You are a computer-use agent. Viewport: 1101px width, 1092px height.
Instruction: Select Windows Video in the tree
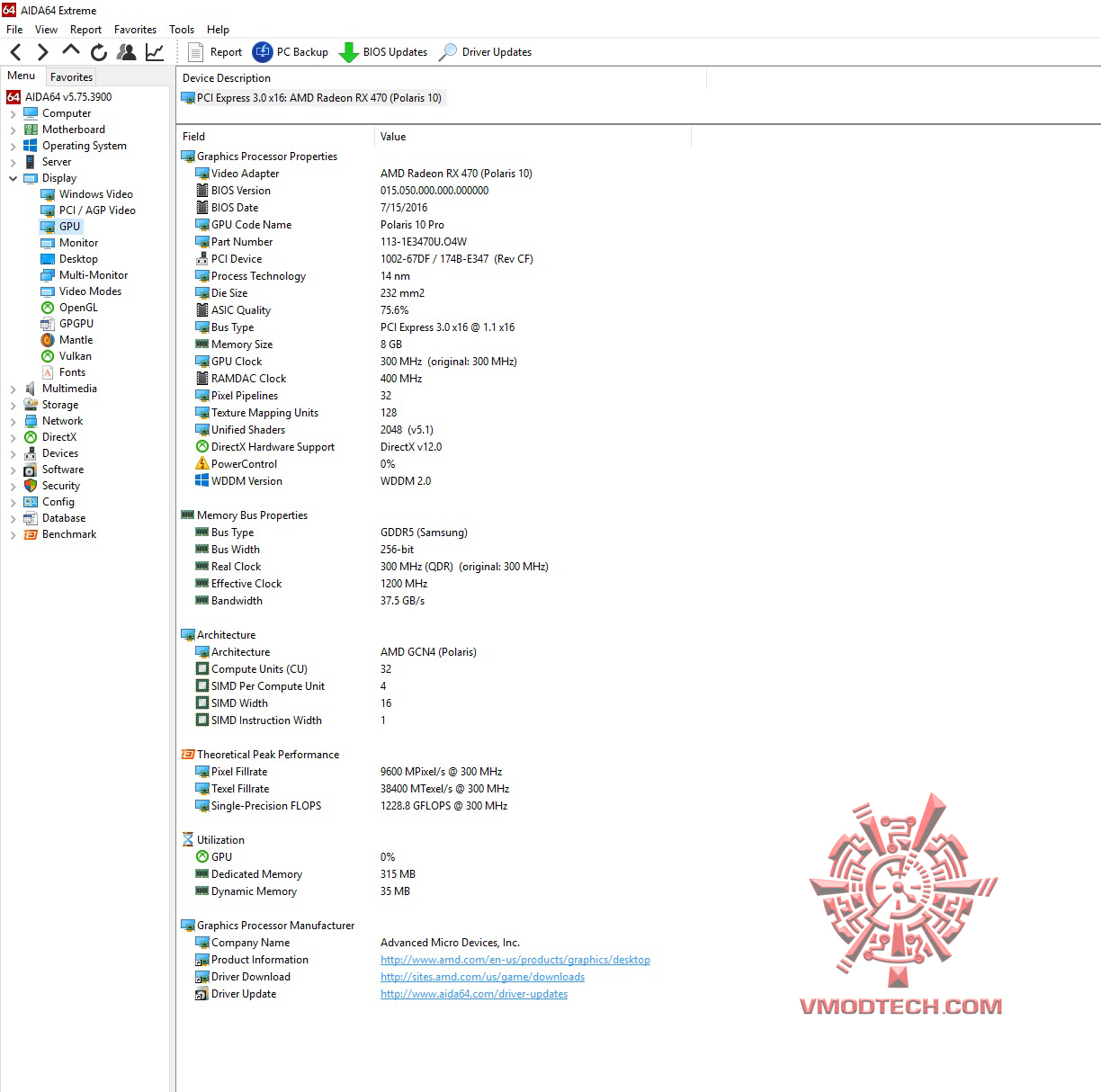[x=86, y=194]
